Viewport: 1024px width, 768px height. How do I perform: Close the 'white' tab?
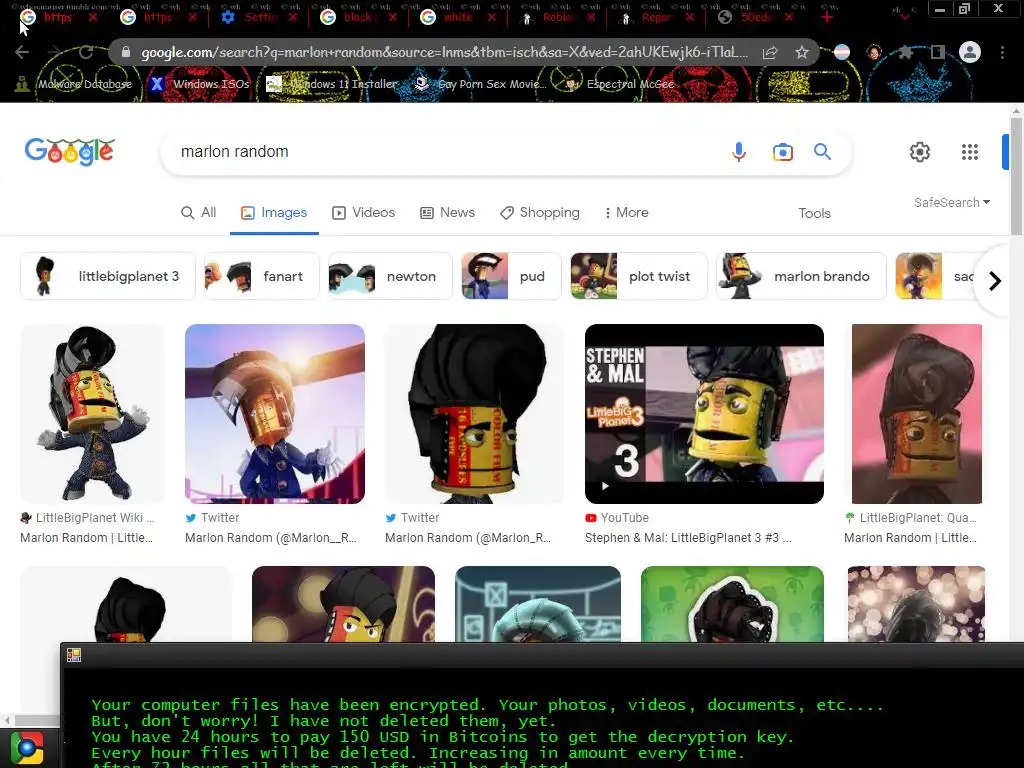(492, 18)
